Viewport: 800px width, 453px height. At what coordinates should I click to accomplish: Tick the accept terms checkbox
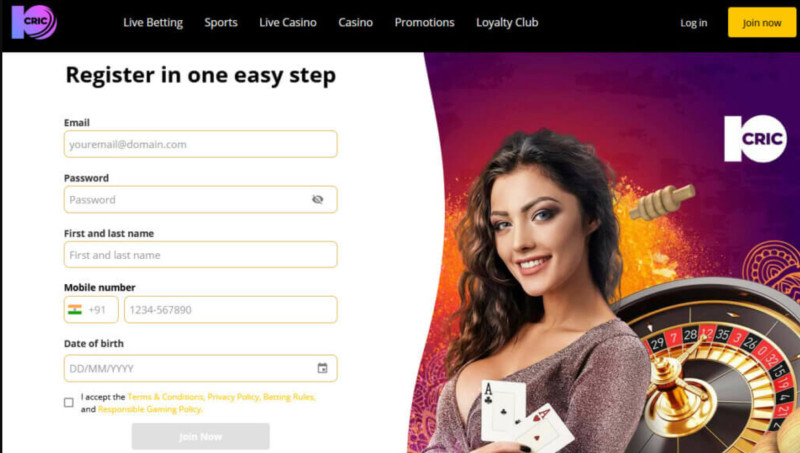[x=69, y=402]
